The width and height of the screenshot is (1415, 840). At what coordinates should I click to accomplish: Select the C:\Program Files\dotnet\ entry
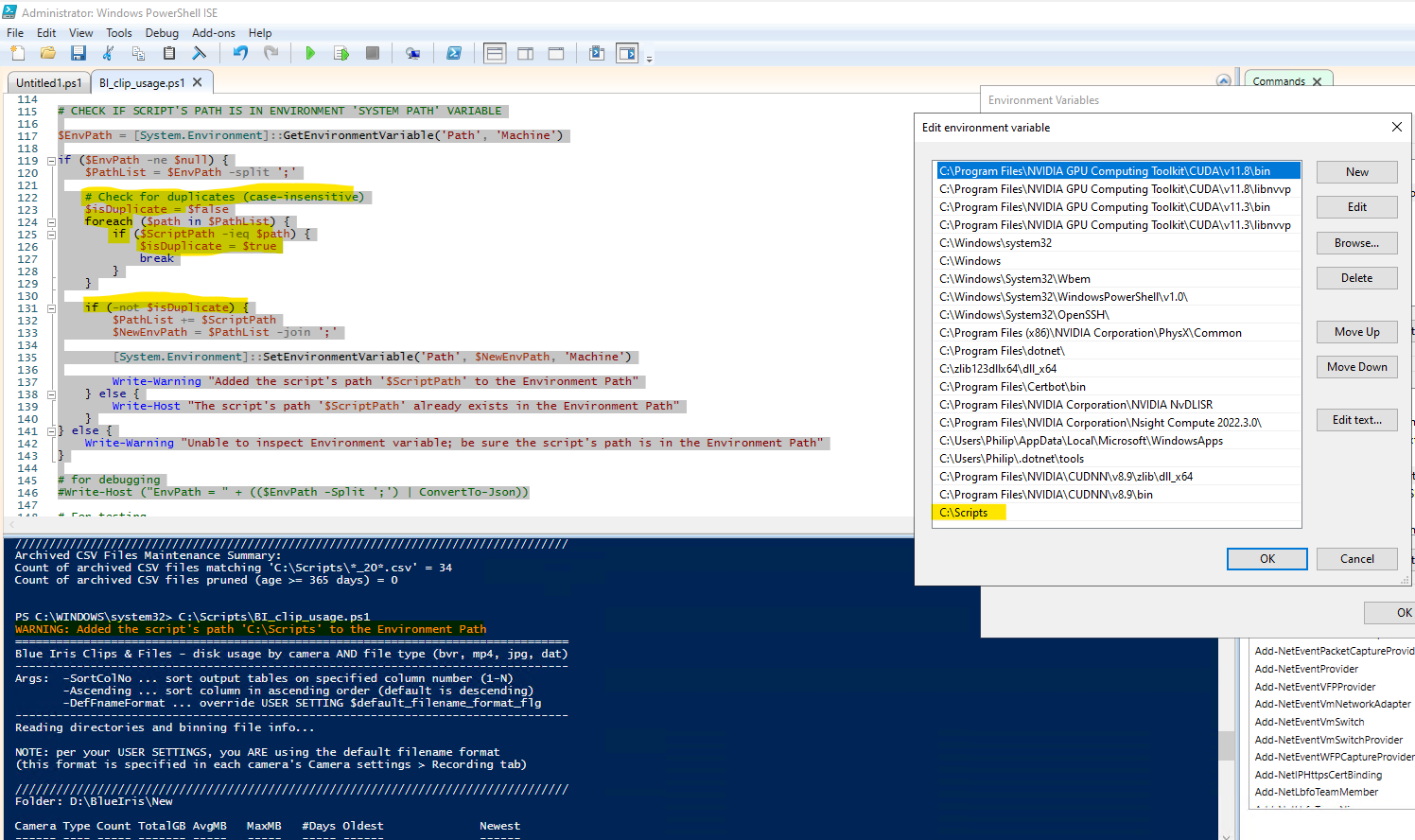(x=1119, y=351)
